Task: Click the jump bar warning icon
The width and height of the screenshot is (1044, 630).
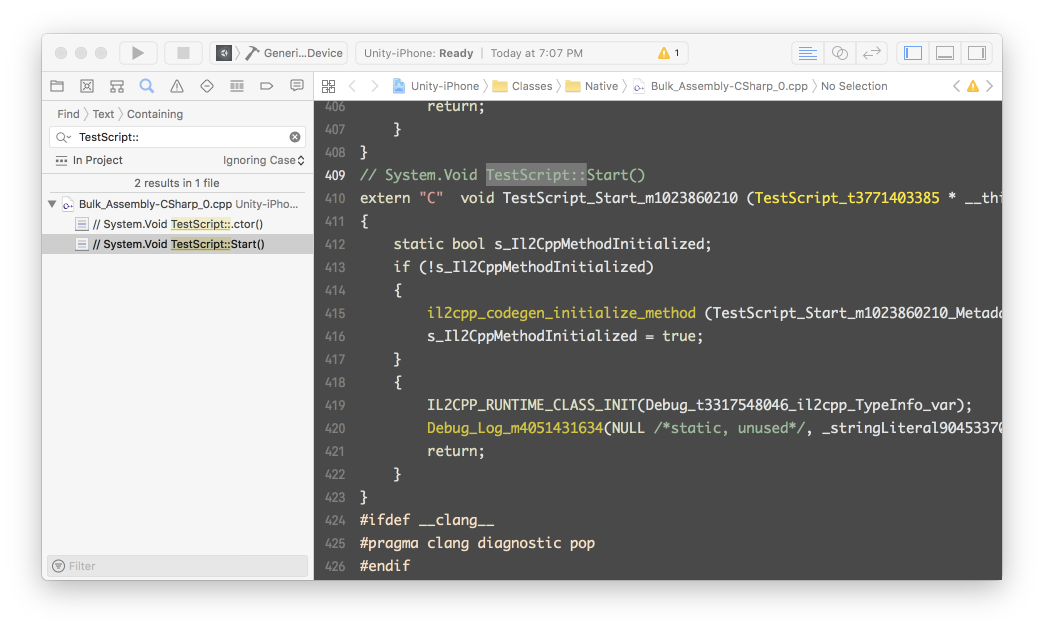Action: (973, 86)
